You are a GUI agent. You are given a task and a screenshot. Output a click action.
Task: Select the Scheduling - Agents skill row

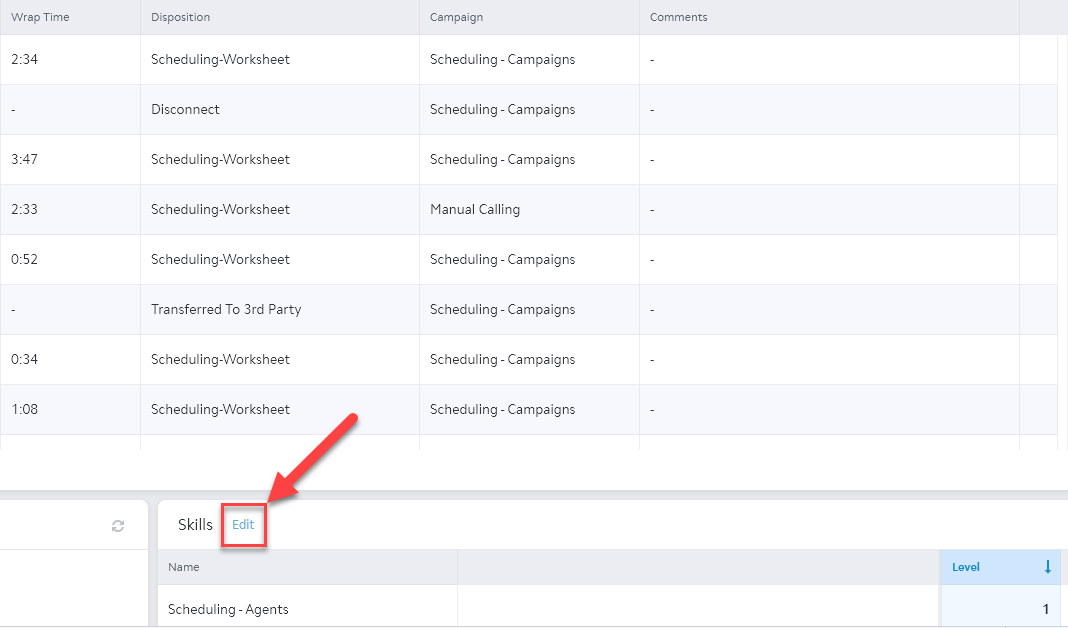[x=228, y=609]
